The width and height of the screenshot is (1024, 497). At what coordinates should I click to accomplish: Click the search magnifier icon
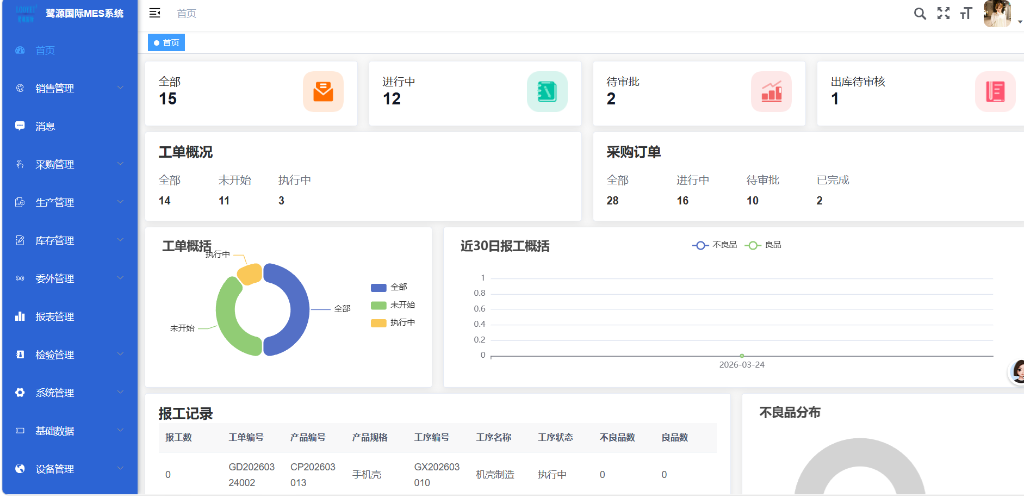point(920,13)
